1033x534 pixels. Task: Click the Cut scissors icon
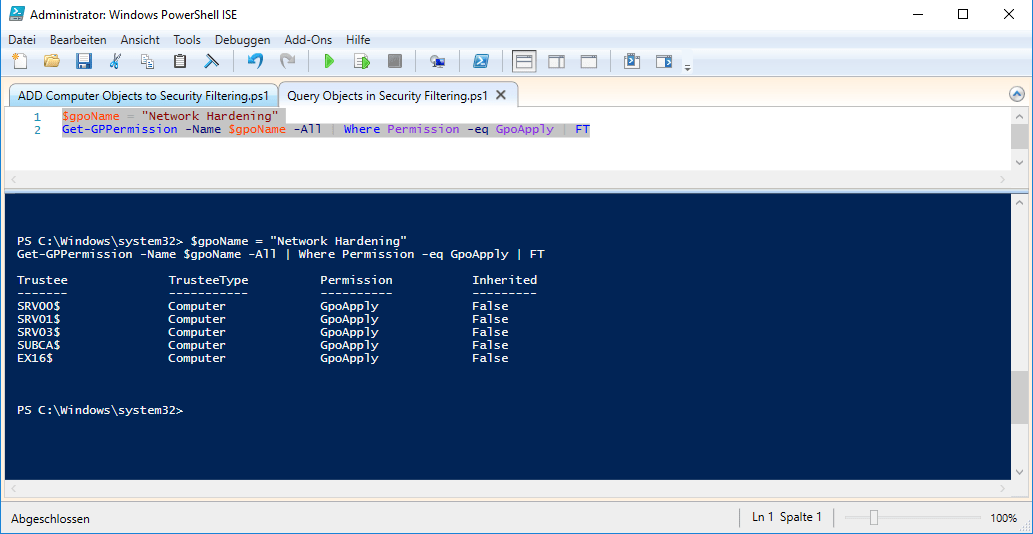116,62
